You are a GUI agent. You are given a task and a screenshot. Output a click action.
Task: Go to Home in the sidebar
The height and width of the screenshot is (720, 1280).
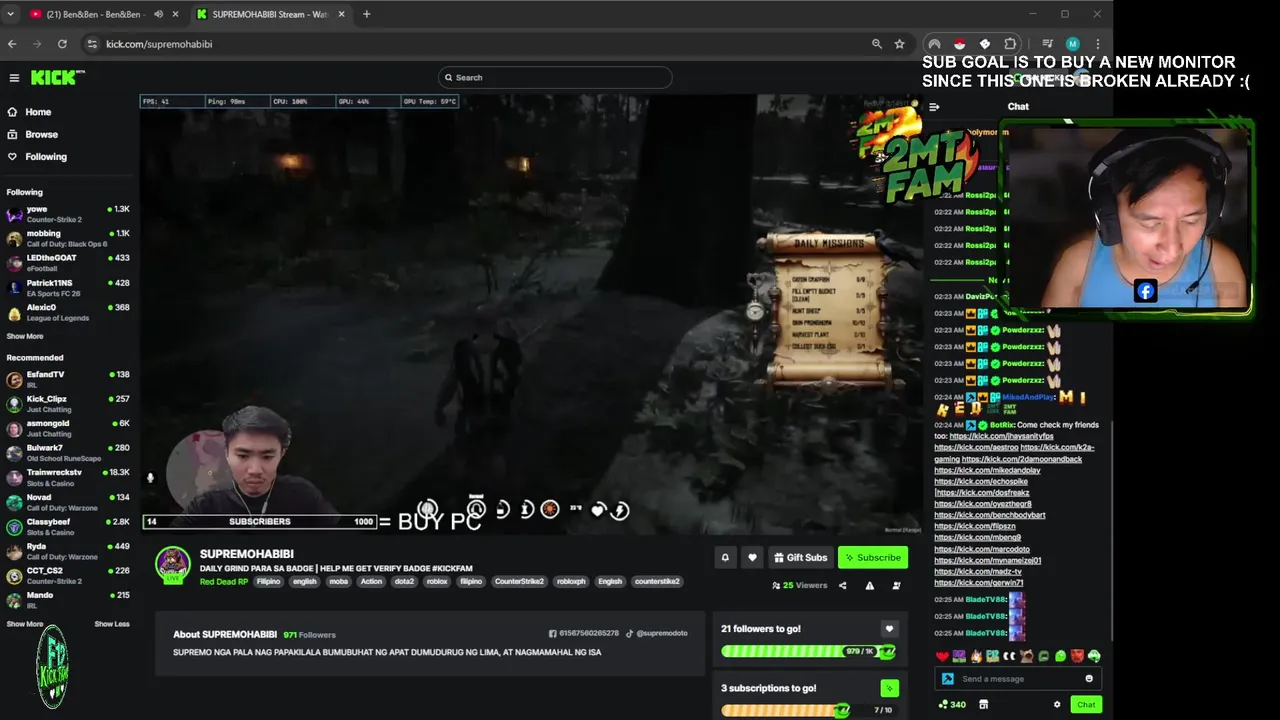point(38,112)
